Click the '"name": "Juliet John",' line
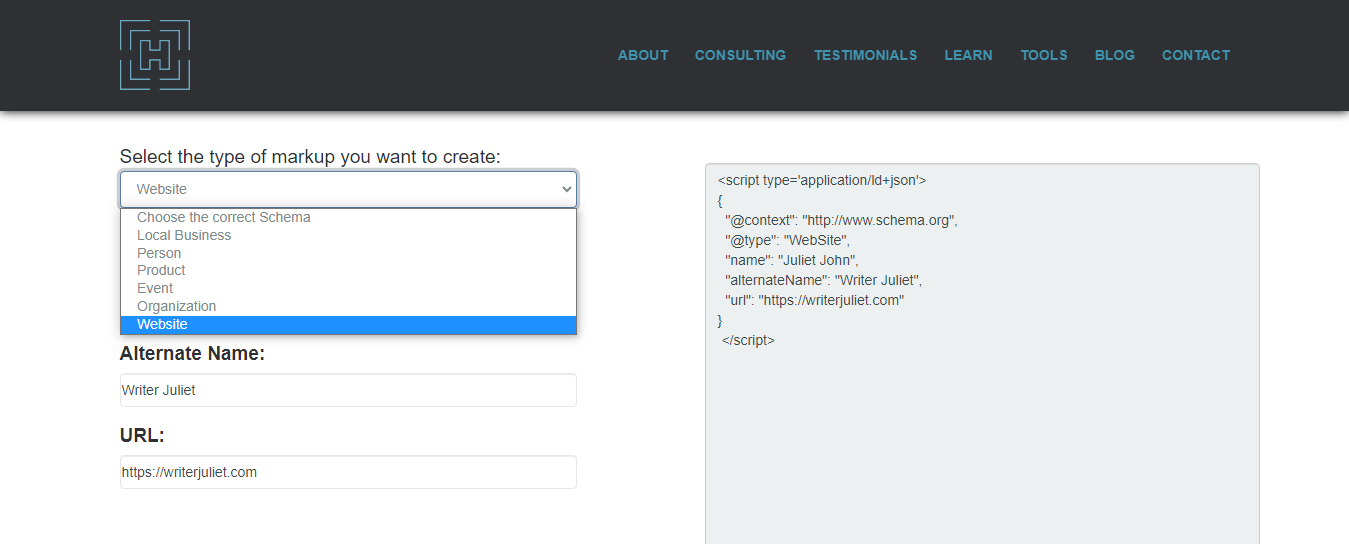 [x=792, y=260]
